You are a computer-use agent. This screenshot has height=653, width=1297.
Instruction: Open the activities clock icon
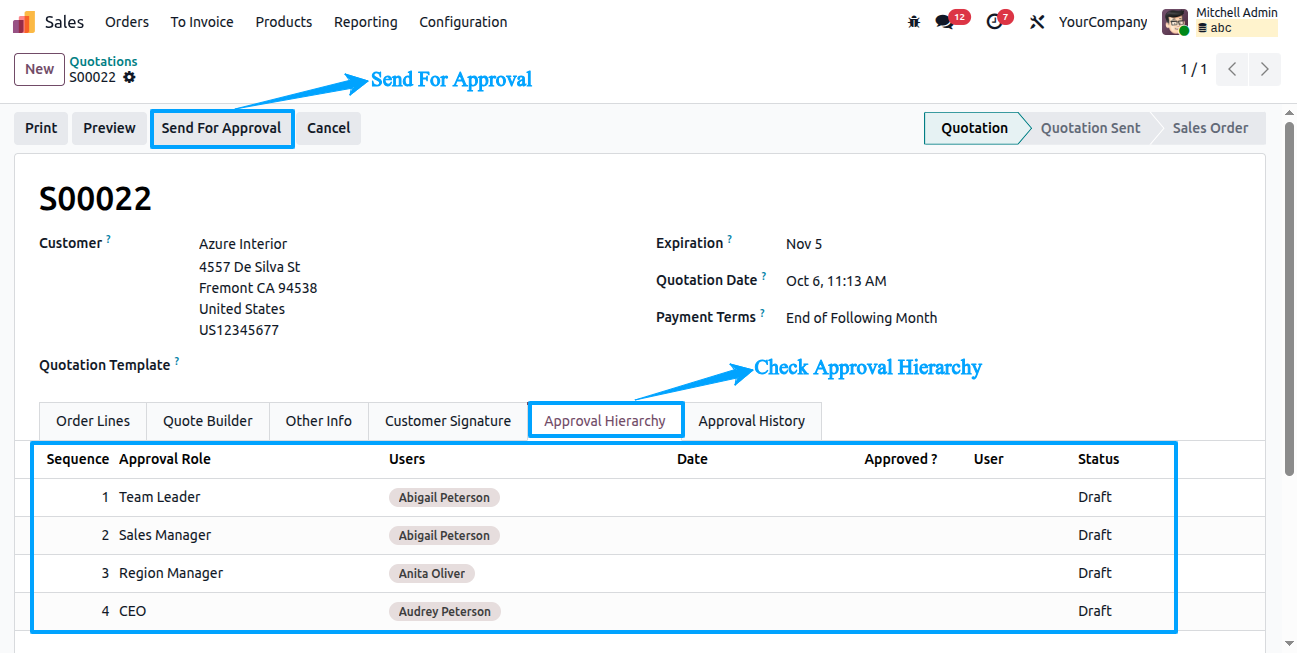[x=994, y=22]
